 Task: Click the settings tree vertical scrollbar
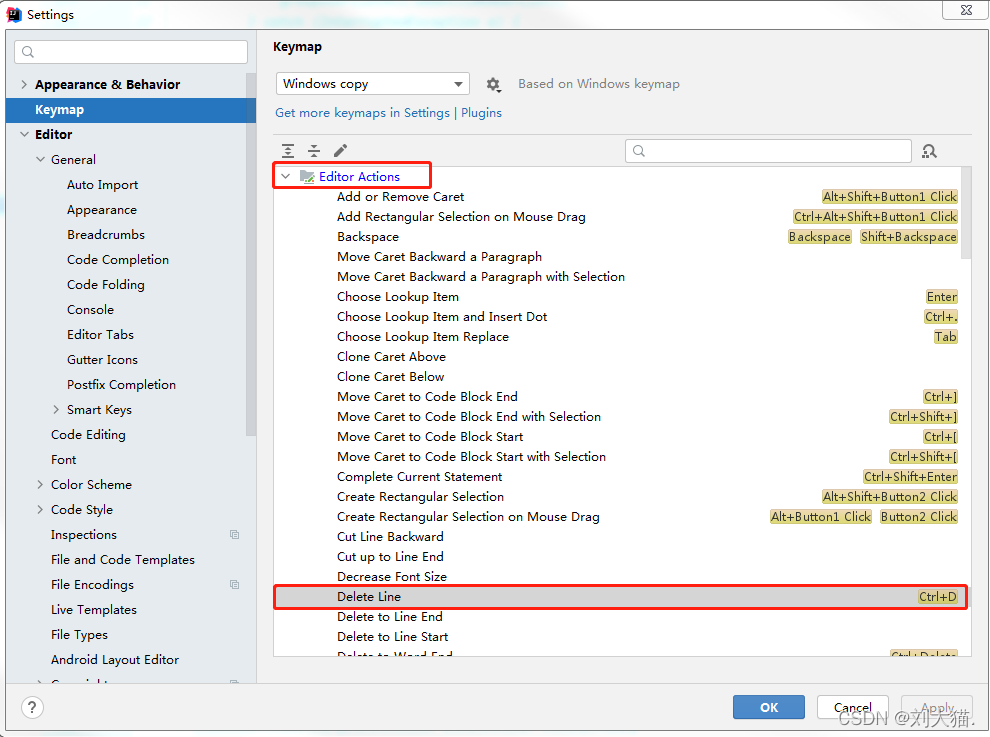[x=251, y=255]
